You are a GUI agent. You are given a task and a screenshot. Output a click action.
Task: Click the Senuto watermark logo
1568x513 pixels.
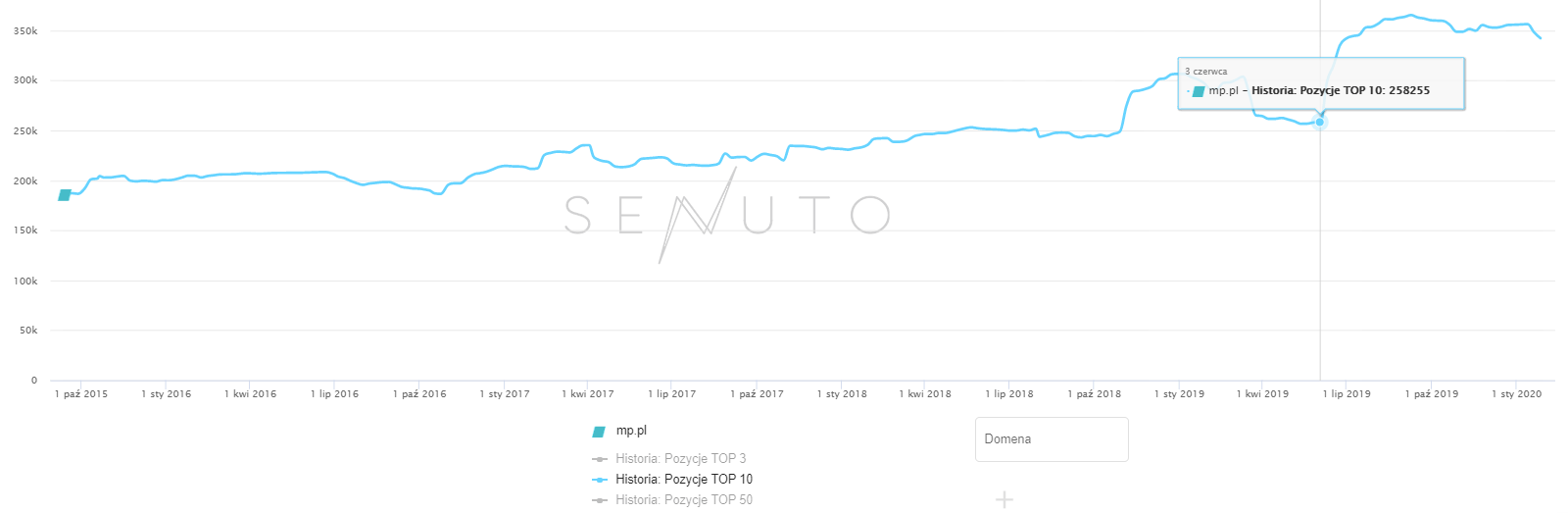[726, 215]
